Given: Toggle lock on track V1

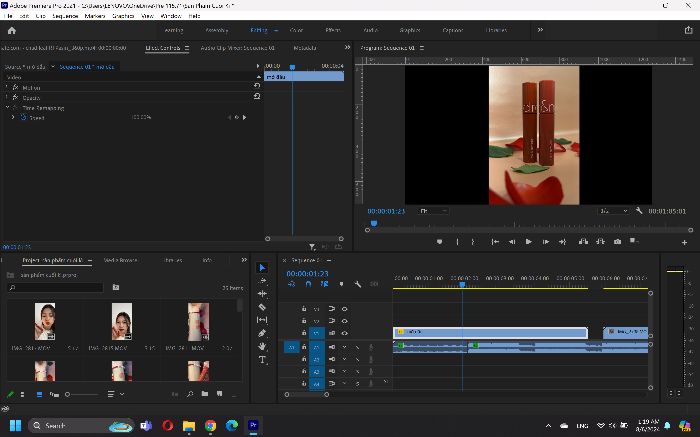Looking at the screenshot, I should tap(304, 333).
